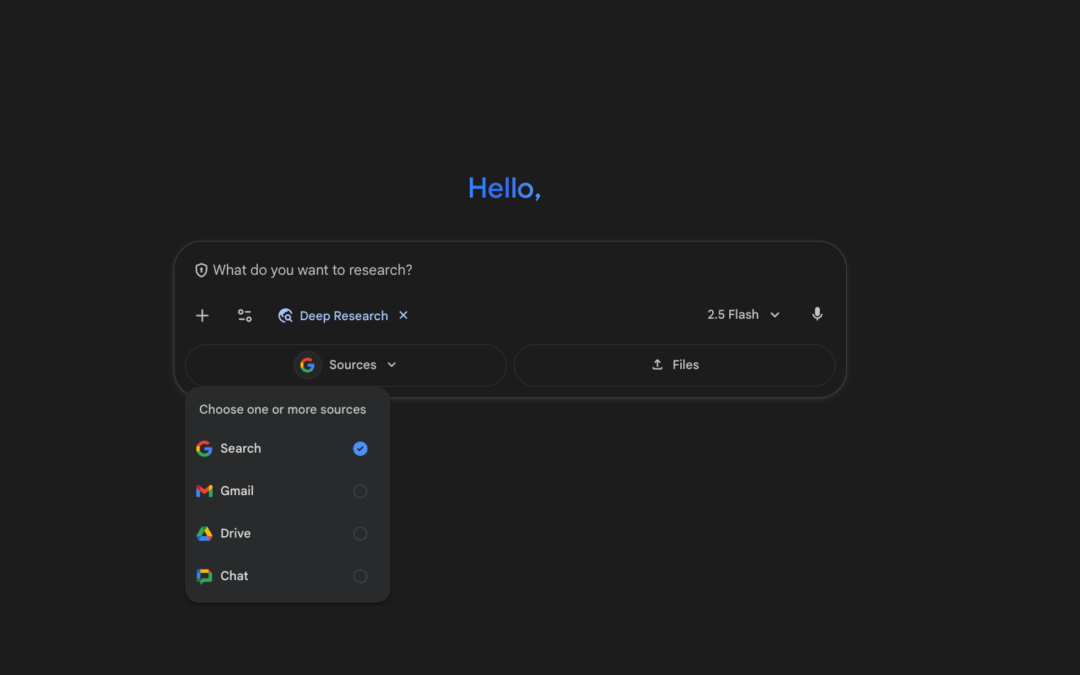Click the Google G icon on the Sources button
Image resolution: width=1080 pixels, height=675 pixels.
(x=307, y=364)
